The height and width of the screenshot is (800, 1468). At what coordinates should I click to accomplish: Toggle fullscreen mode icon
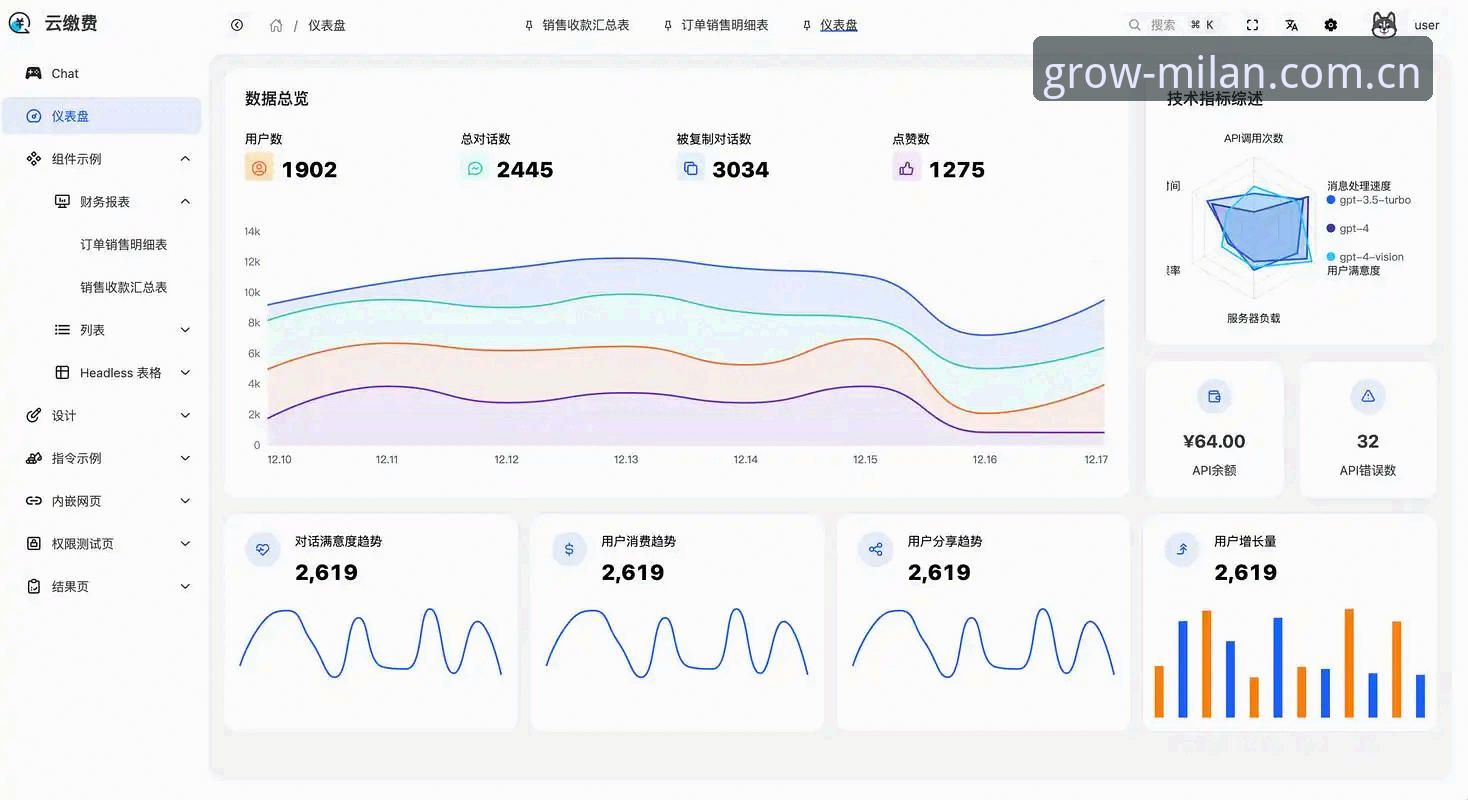(x=1252, y=25)
